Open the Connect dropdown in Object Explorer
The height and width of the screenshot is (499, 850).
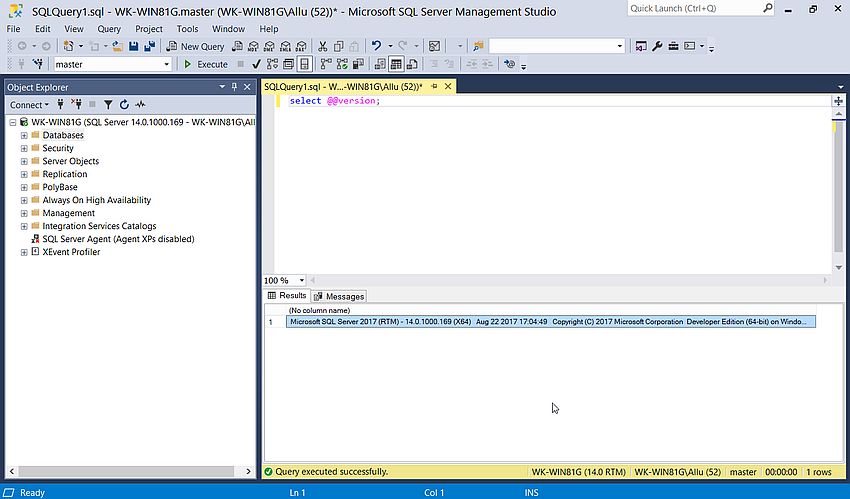point(29,105)
